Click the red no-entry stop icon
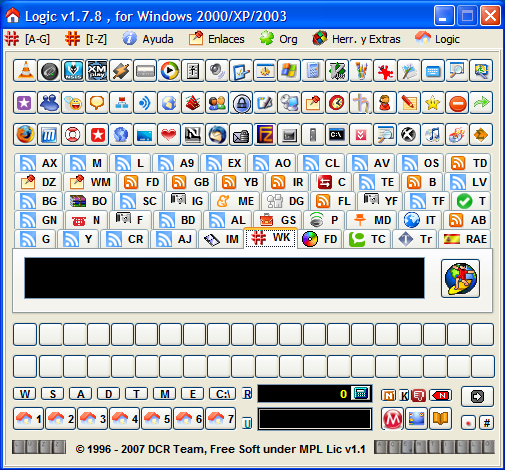505x470 pixels. [x=457, y=103]
